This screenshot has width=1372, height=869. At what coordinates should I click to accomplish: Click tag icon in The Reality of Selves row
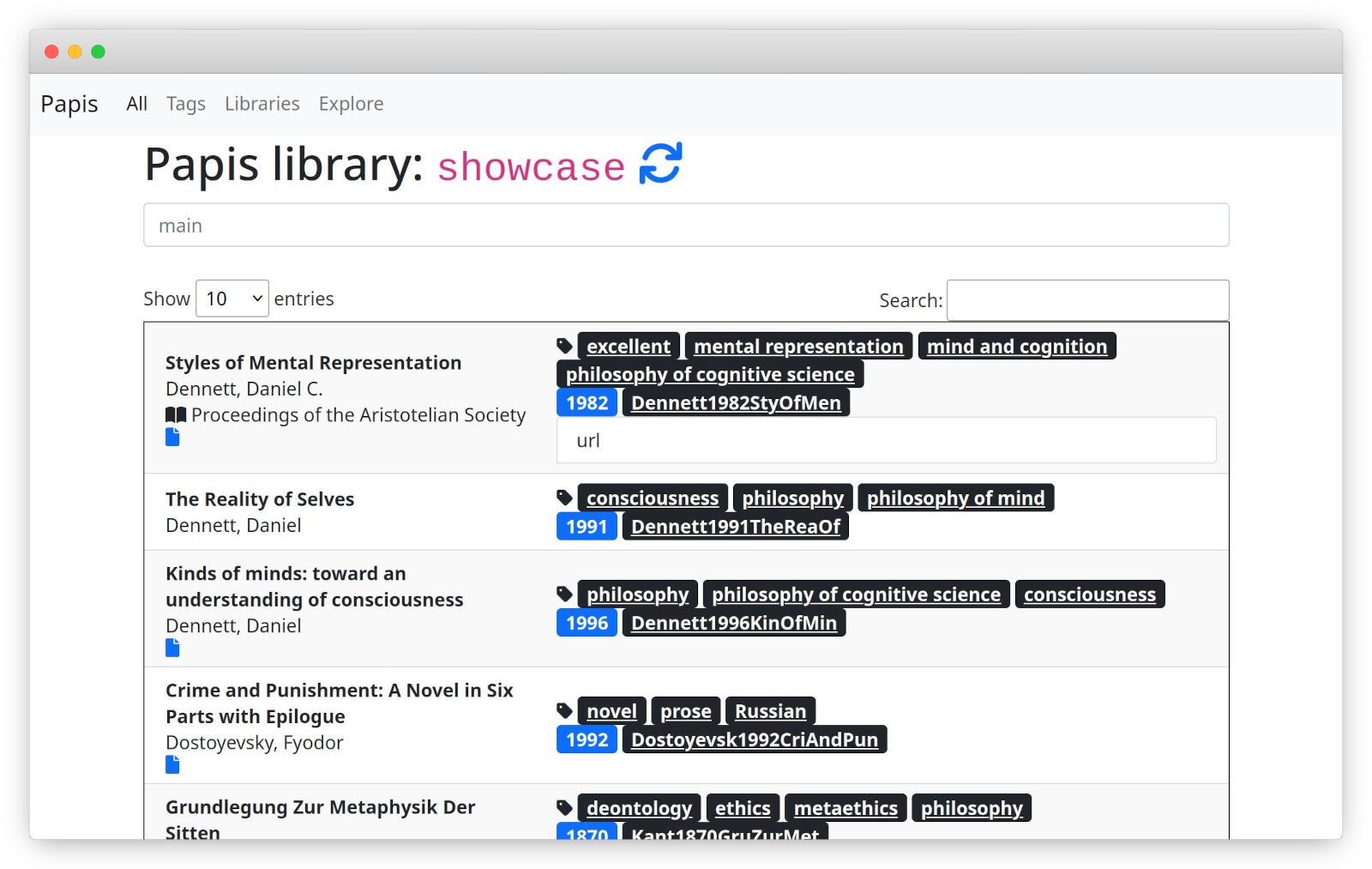point(564,498)
